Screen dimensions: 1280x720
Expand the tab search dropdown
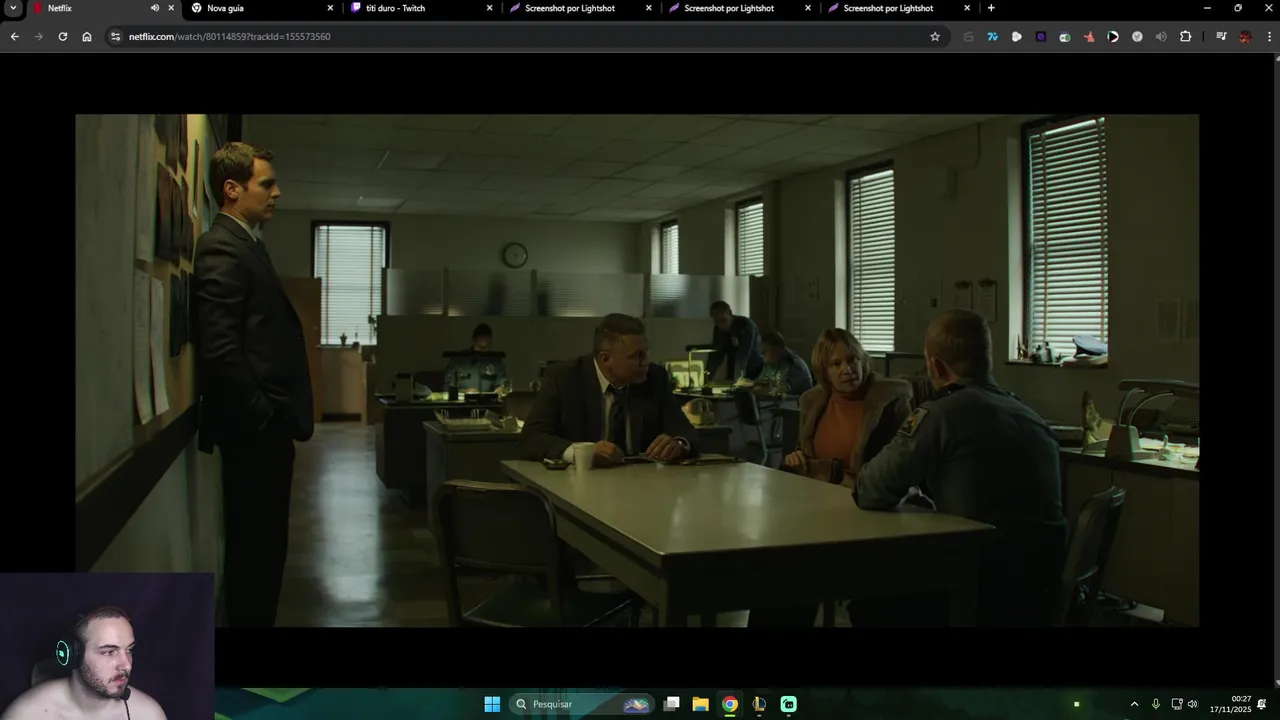click(x=13, y=8)
